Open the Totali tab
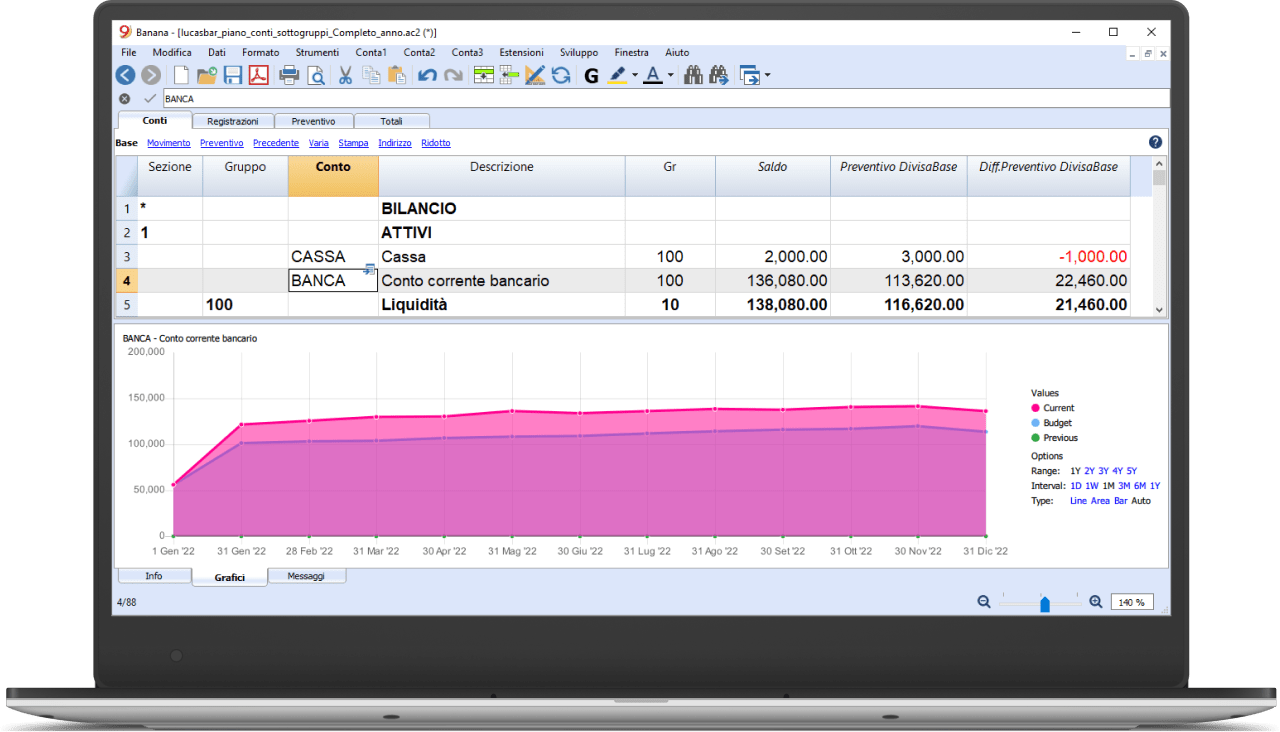1280x732 pixels. tap(391, 121)
